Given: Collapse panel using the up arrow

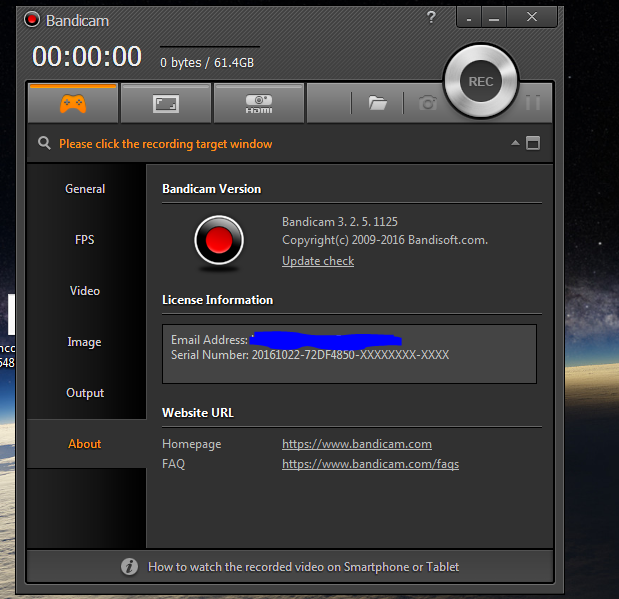Looking at the screenshot, I should [x=515, y=143].
